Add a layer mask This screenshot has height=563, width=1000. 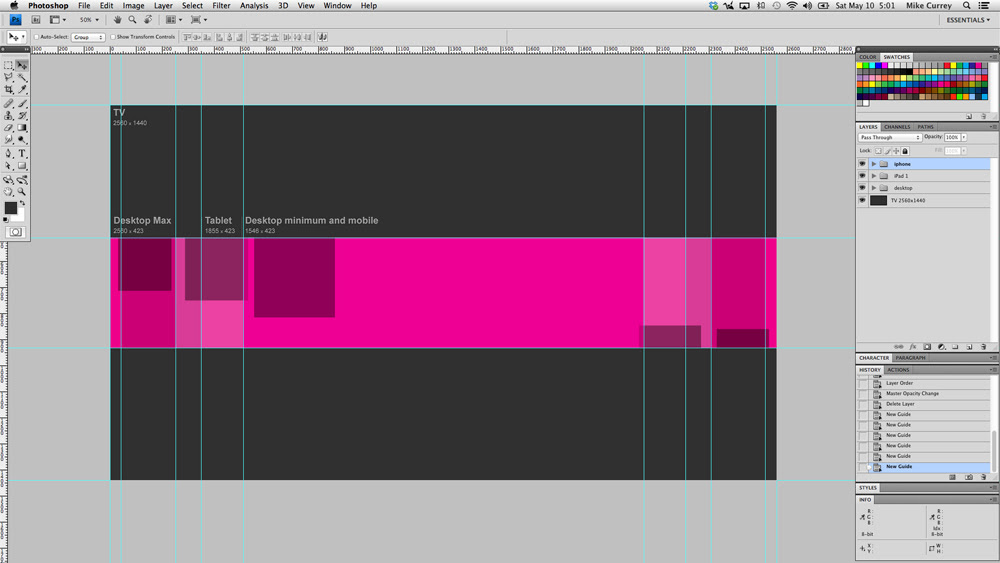coord(927,347)
